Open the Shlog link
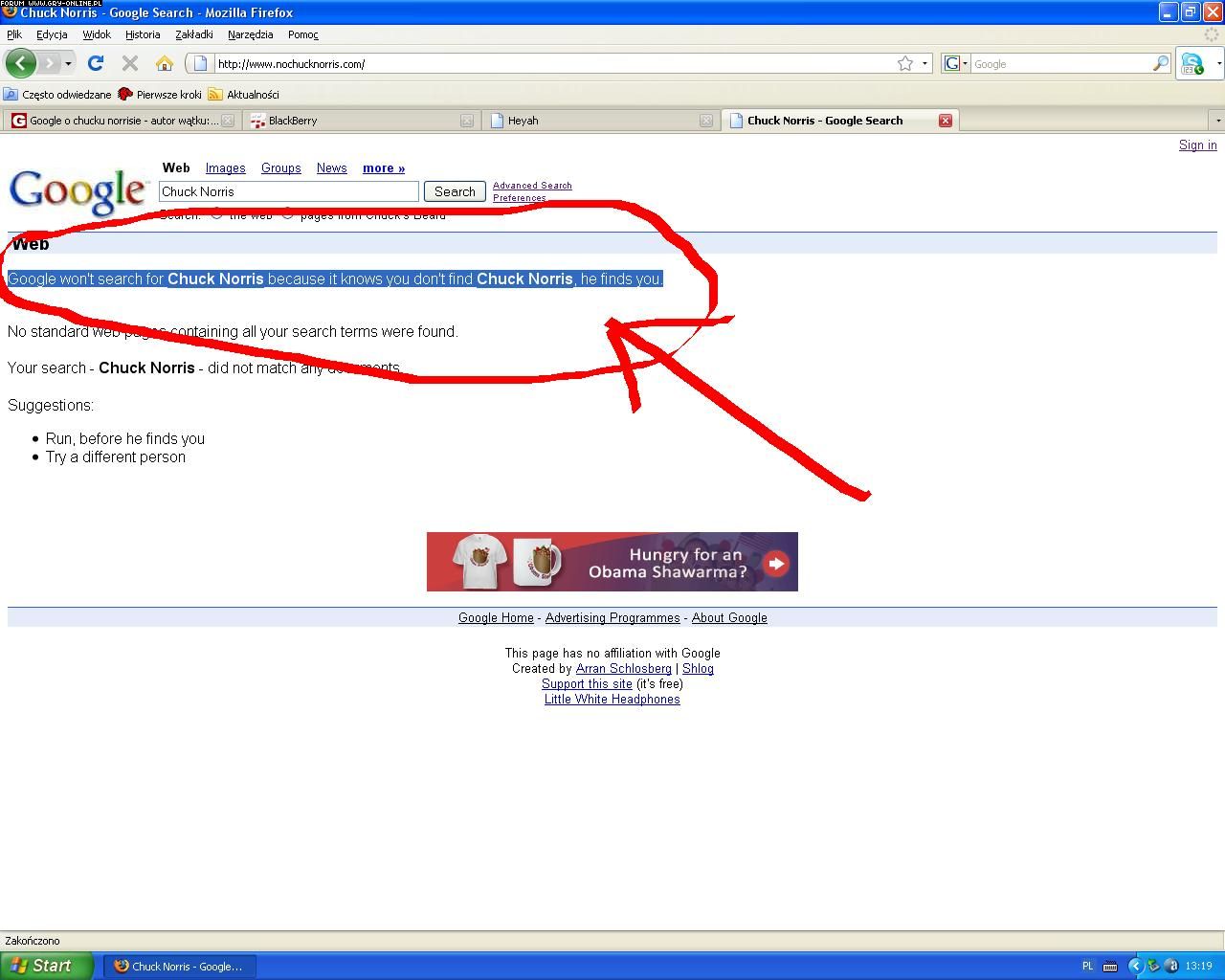The image size is (1225, 980). pos(698,669)
